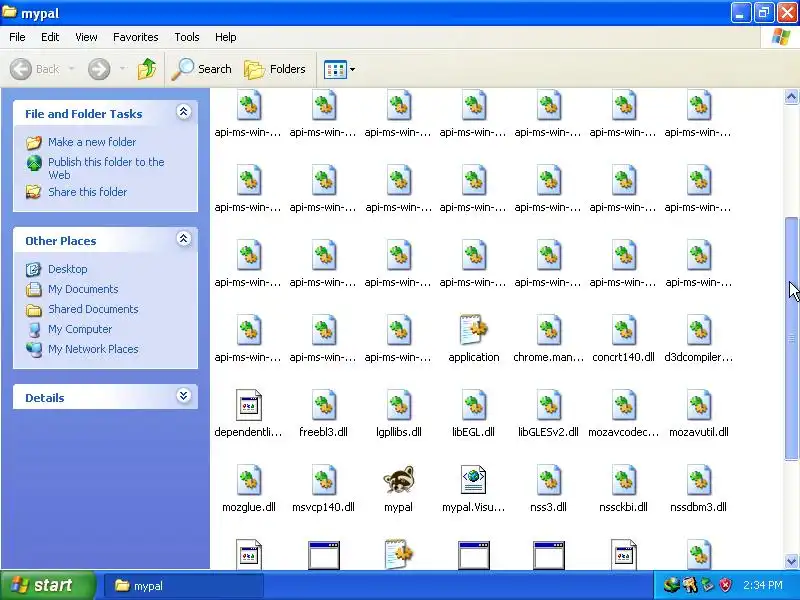This screenshot has height=600, width=800.
Task: Select the d3dcompiler... file icon
Action: click(x=698, y=330)
